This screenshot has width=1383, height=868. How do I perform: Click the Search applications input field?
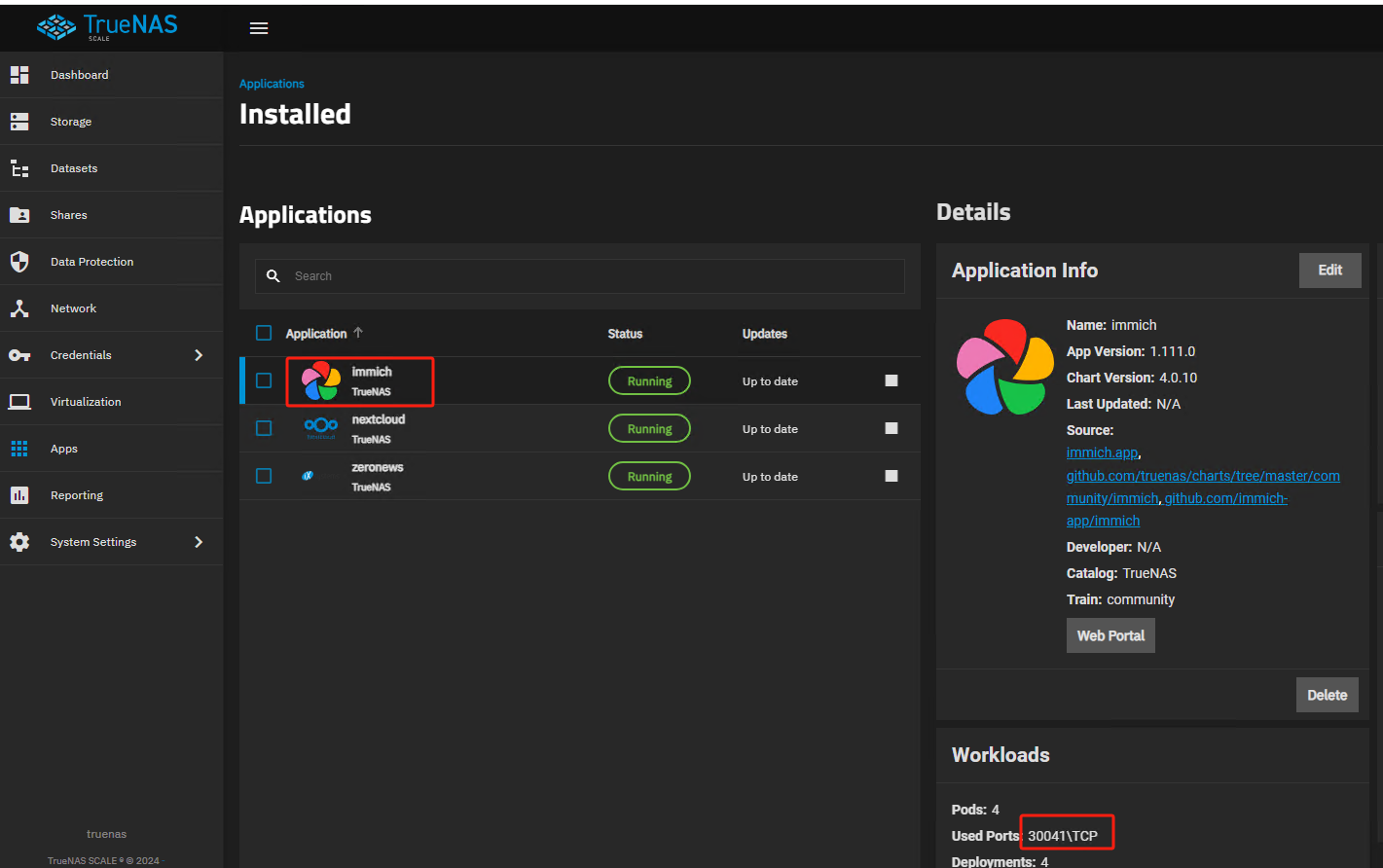point(580,276)
